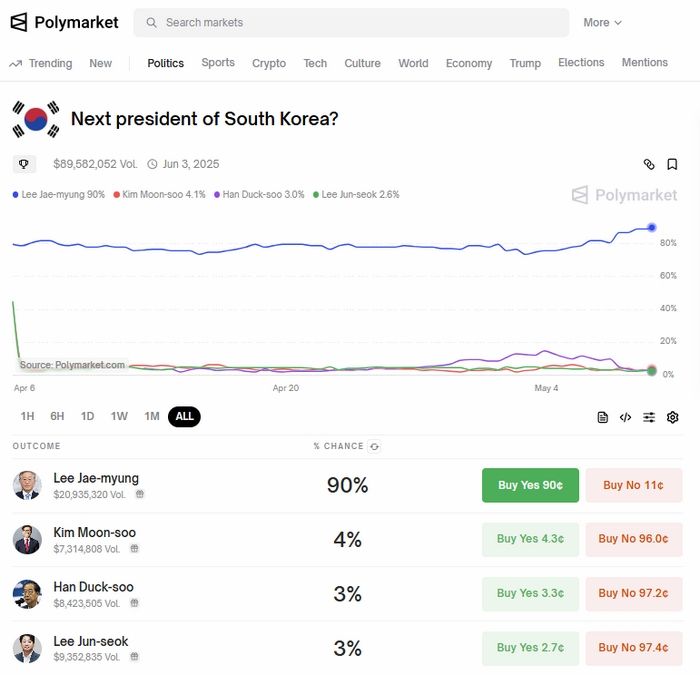Select the 1H chart timeframe
700x675 pixels.
coord(27,416)
